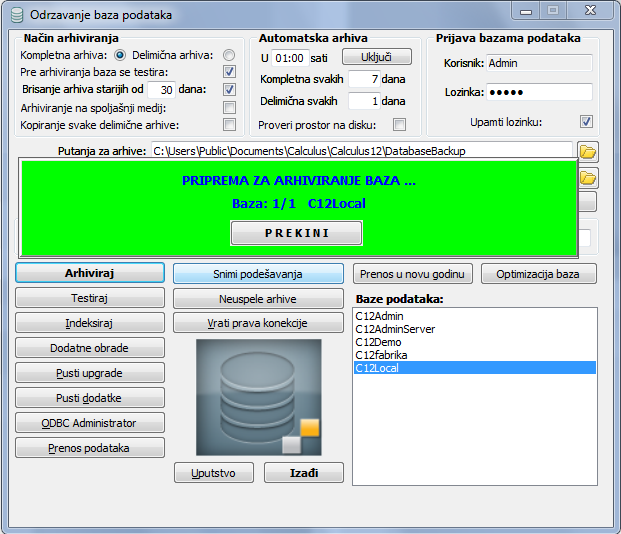Toggle 'Proveri prostor na disku' checkbox
The height and width of the screenshot is (534, 621).
(x=399, y=125)
